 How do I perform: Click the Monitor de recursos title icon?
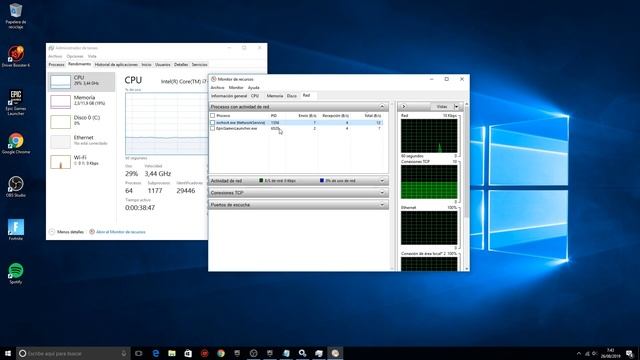tap(213, 79)
